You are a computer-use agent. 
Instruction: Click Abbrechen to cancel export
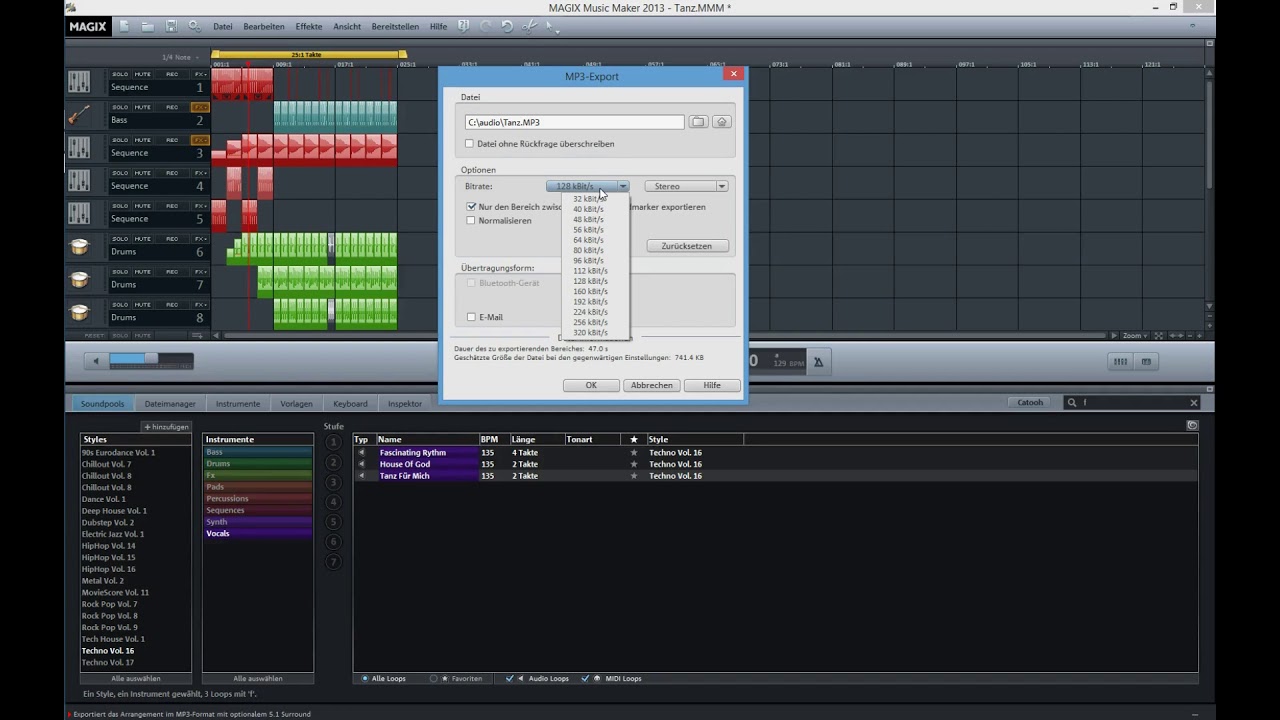coord(651,385)
